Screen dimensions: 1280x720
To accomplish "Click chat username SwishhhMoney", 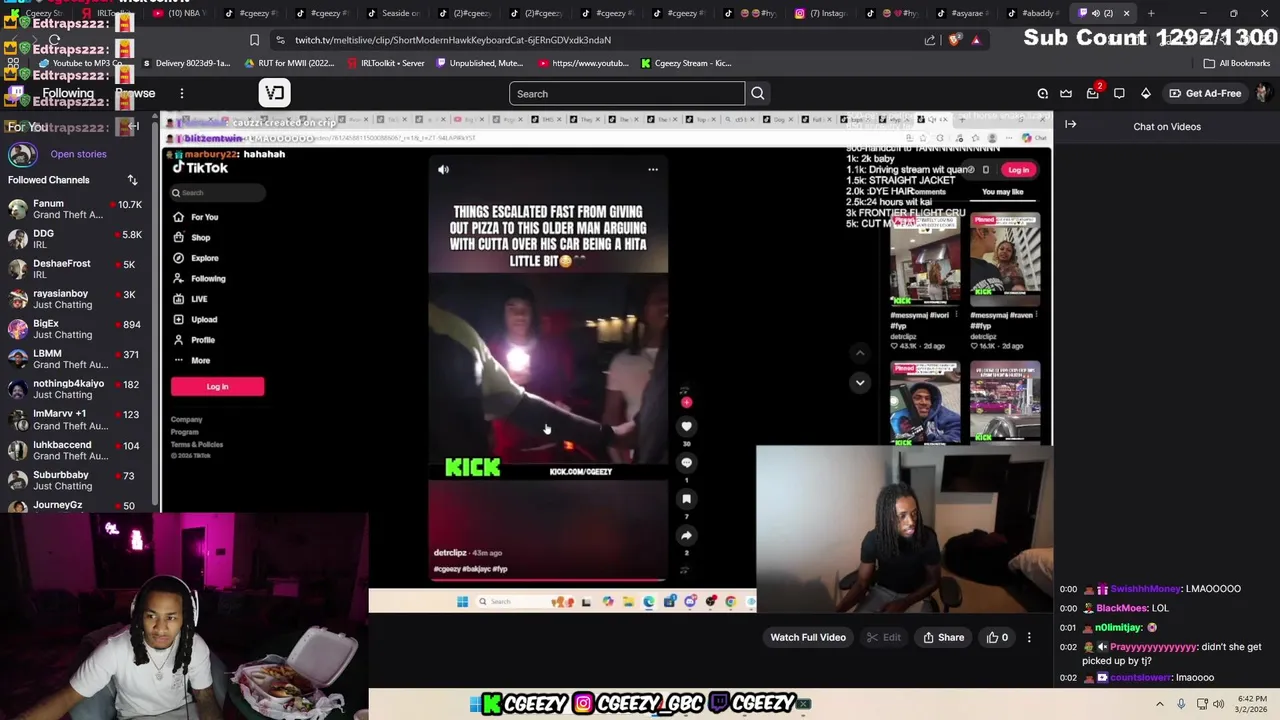I will [1145, 589].
